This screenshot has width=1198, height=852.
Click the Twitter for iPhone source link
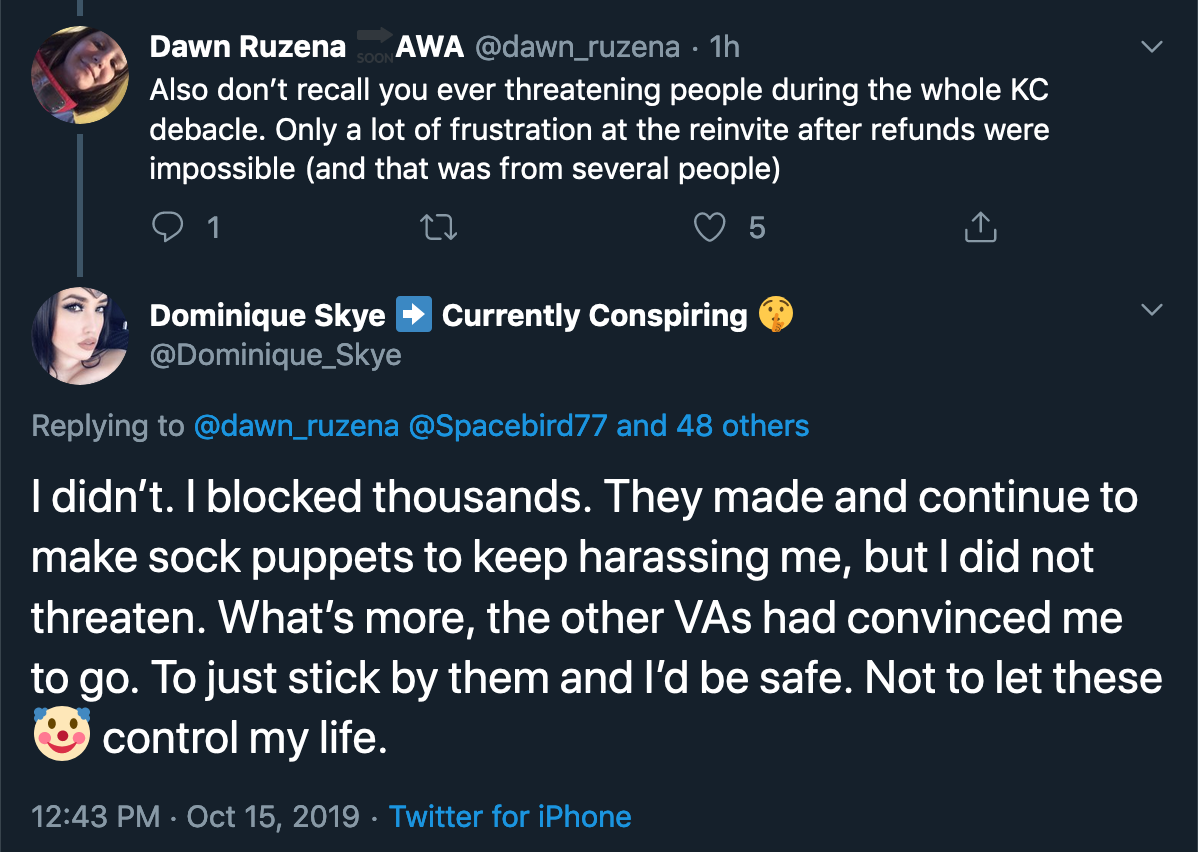(510, 817)
